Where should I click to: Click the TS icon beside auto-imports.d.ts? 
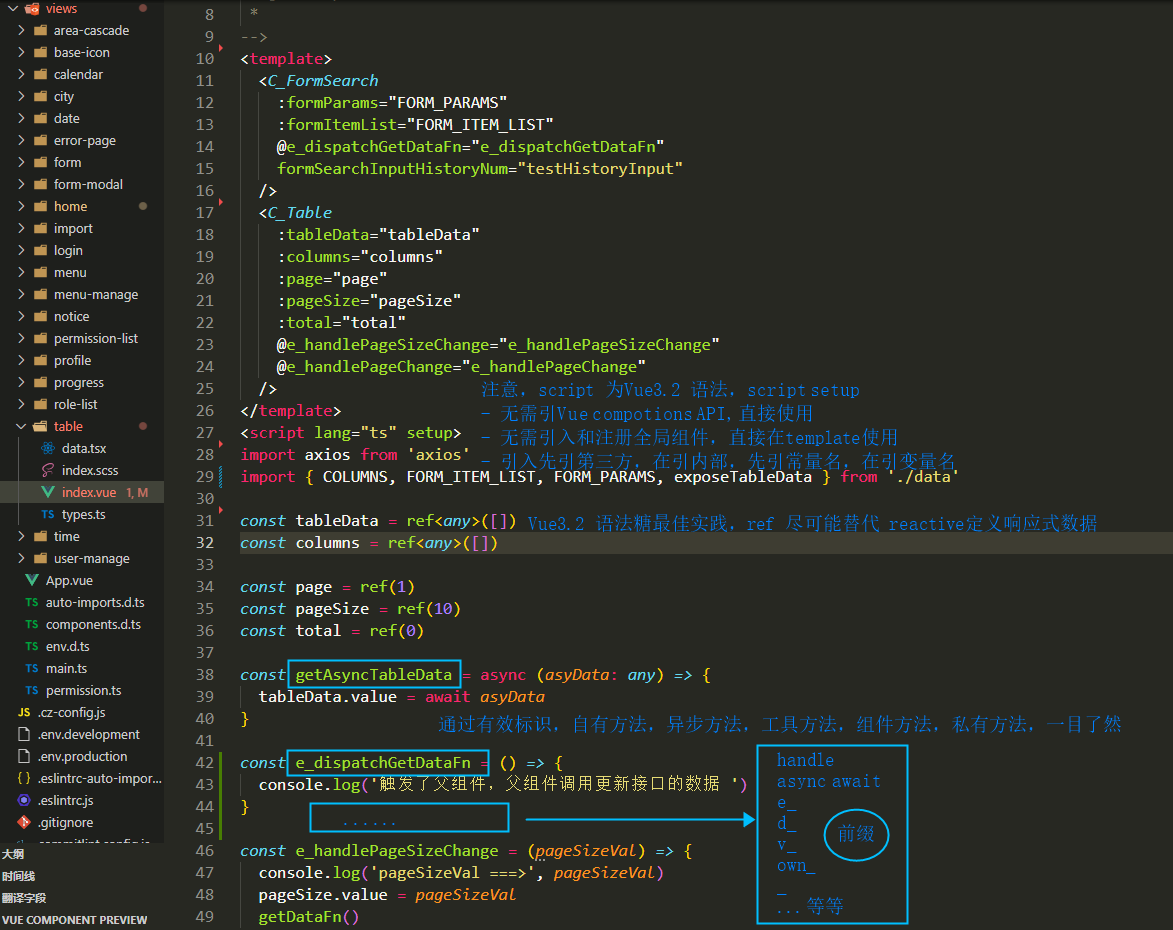[x=32, y=602]
